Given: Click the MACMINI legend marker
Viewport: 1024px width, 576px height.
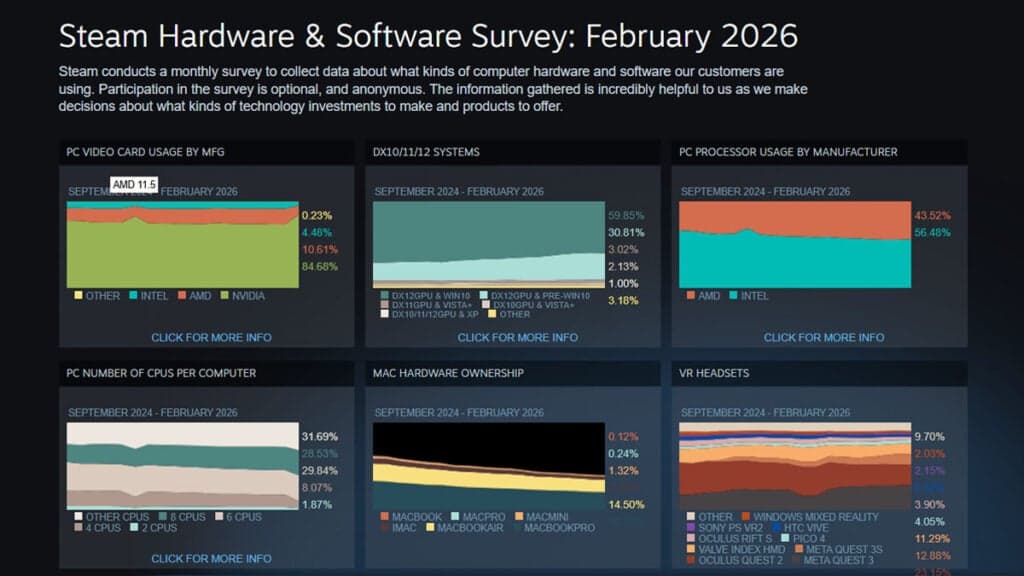Looking at the screenshot, I should point(518,517).
